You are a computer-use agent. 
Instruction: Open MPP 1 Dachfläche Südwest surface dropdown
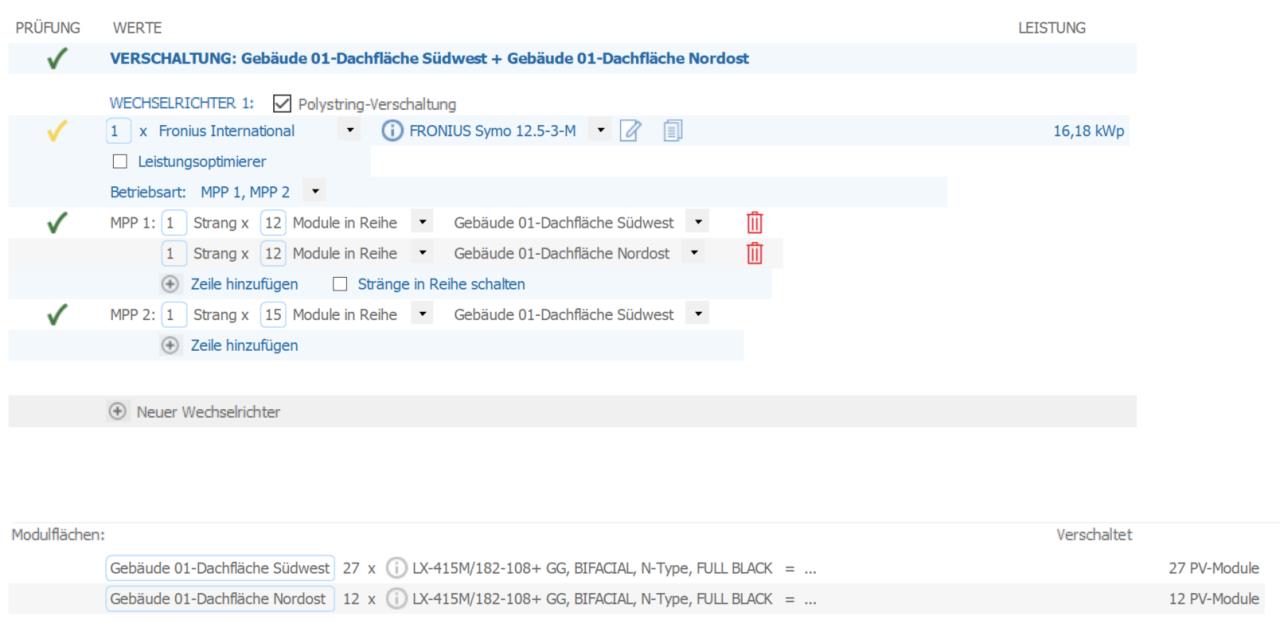(698, 223)
